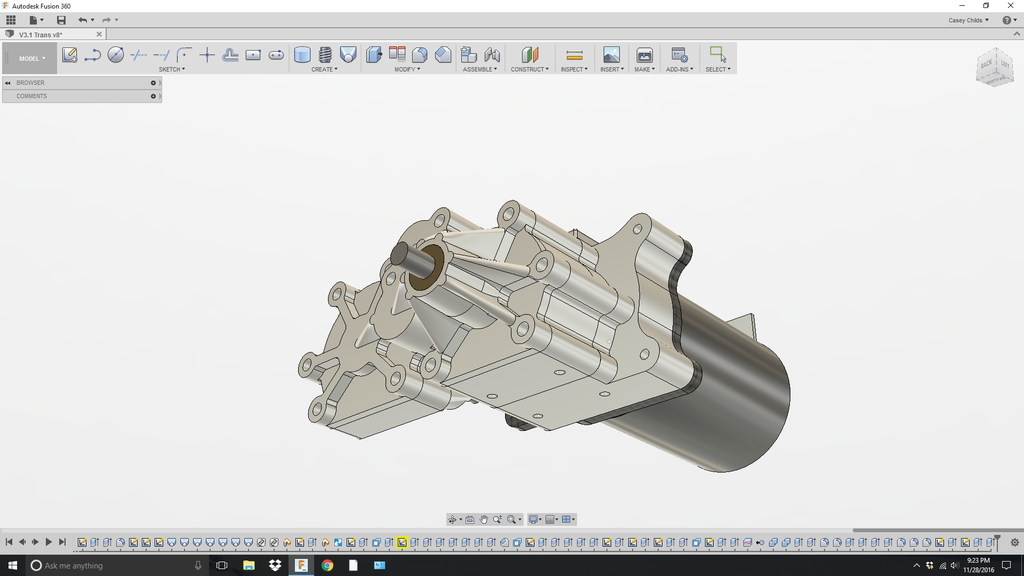Activate the Press Pull tool
1024x576 pixels.
point(374,55)
